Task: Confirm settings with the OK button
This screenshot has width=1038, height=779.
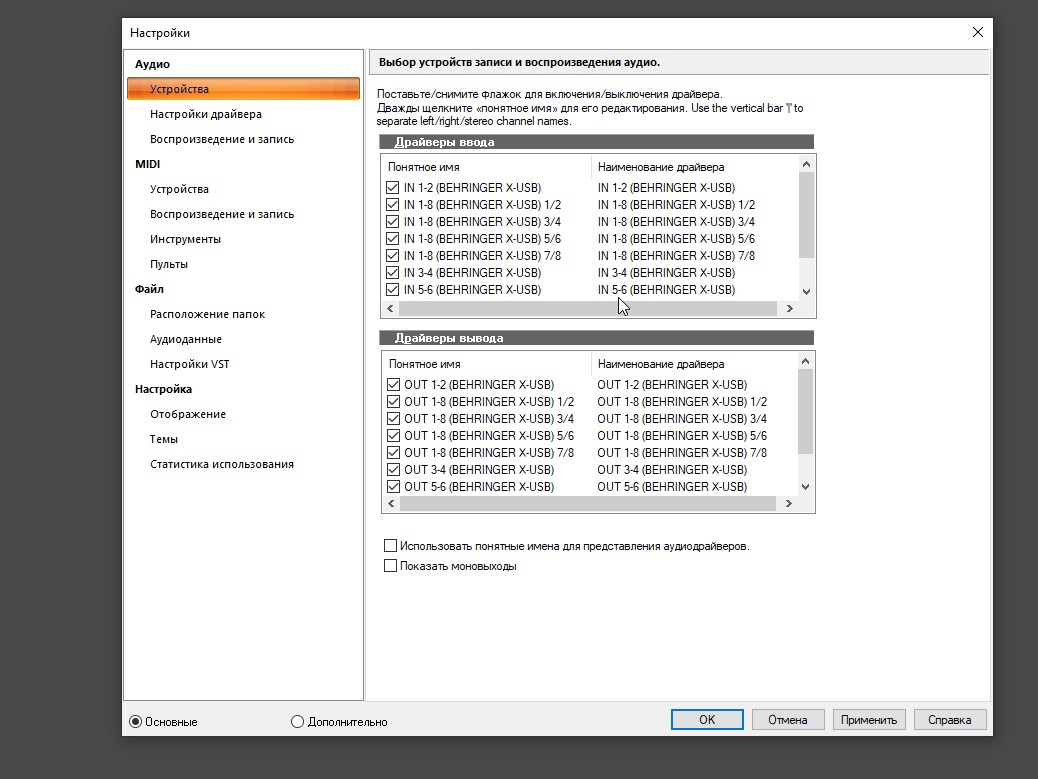Action: 707,719
